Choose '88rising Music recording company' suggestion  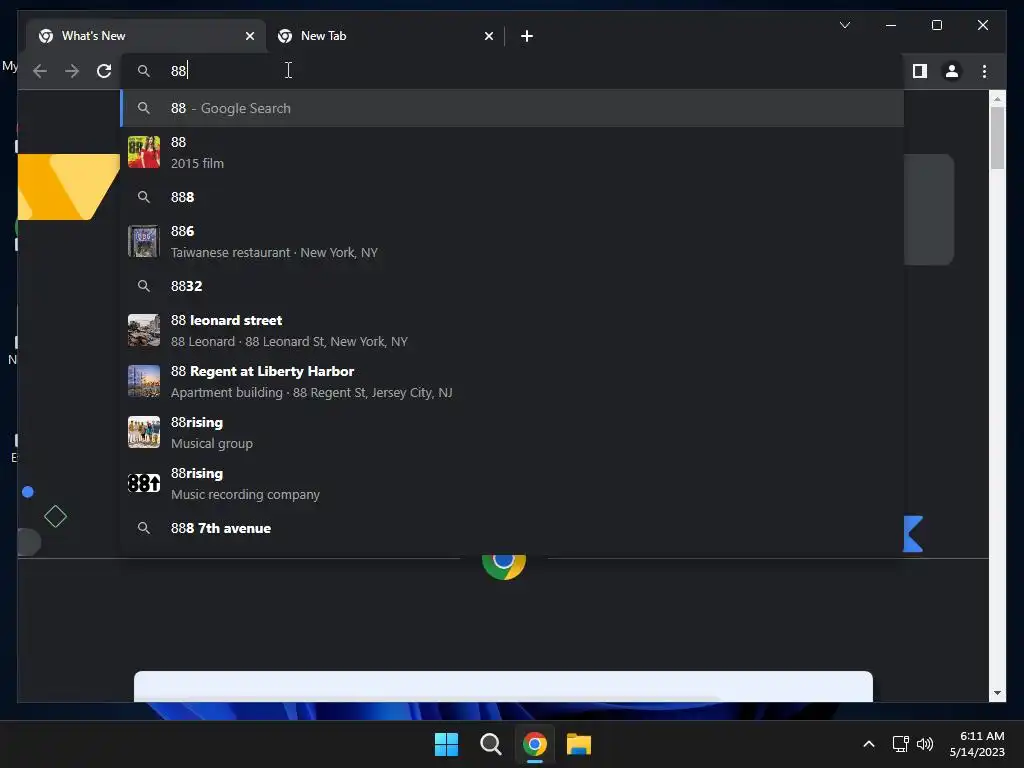point(513,483)
